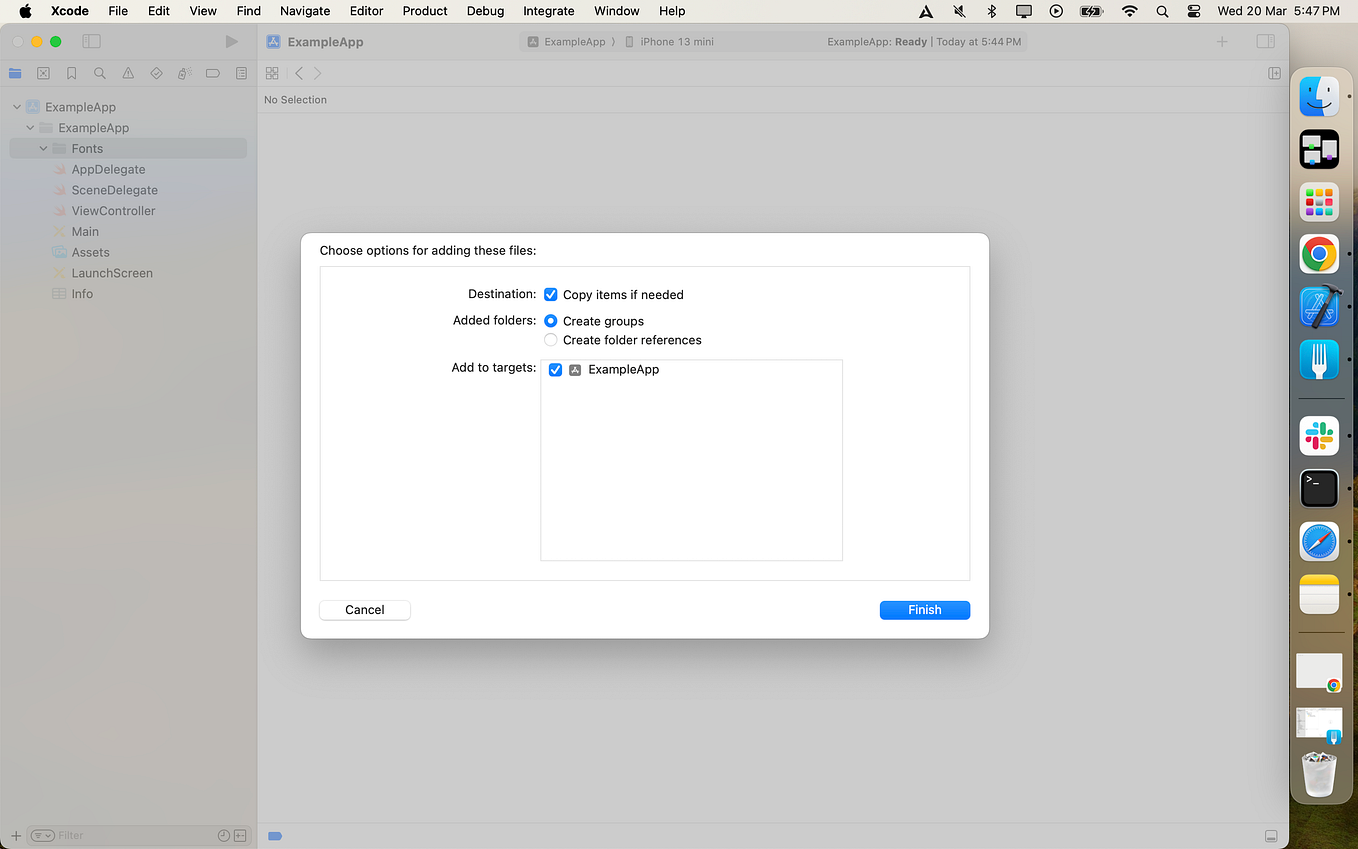Viewport: 1358px width, 849px height.
Task: Uncheck Copy items if needed
Action: click(x=551, y=294)
